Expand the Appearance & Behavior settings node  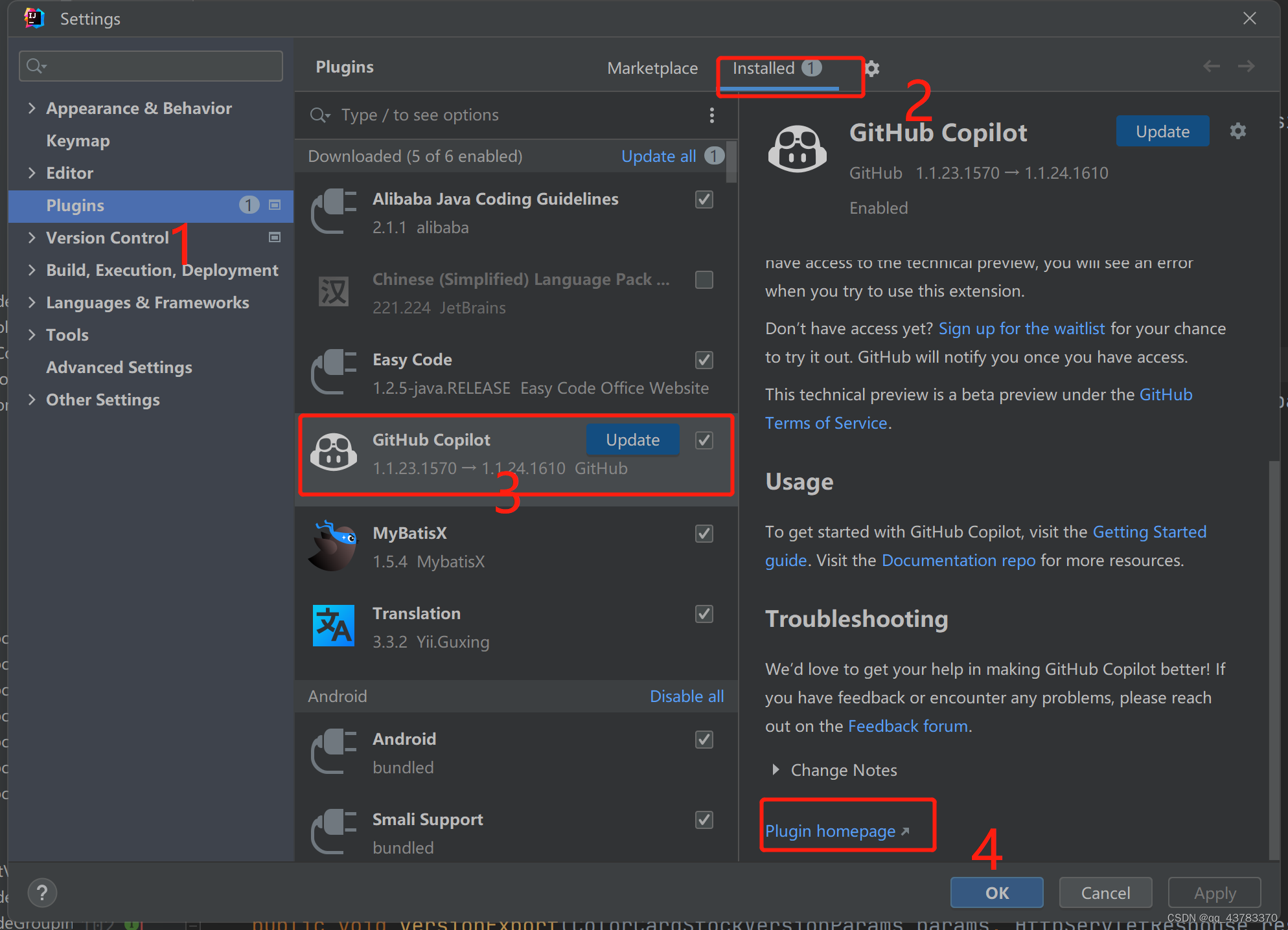point(32,108)
